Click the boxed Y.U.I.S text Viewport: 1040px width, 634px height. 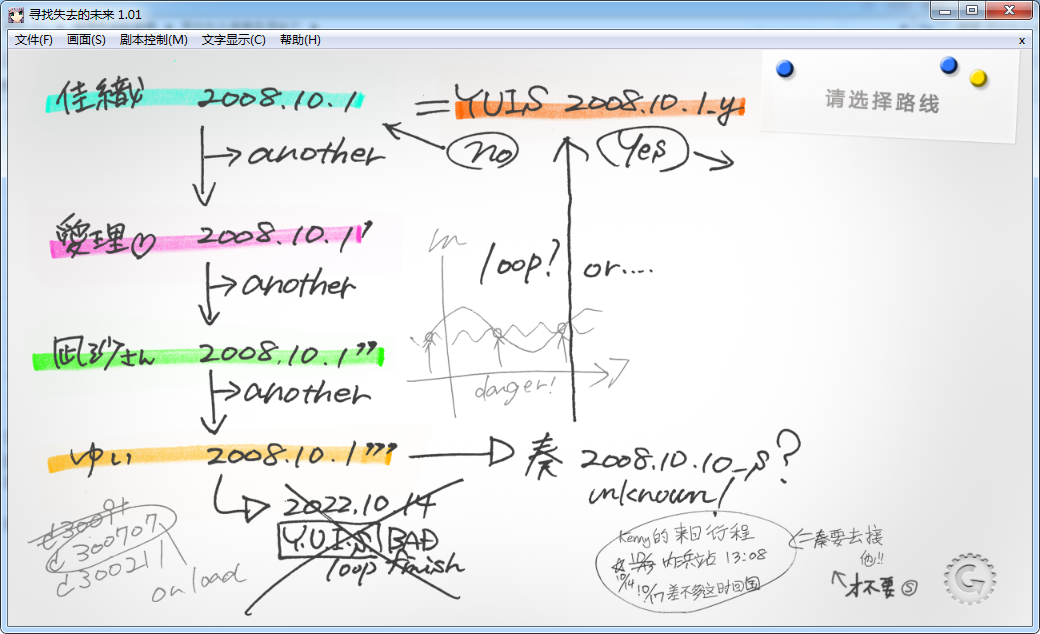(x=329, y=540)
